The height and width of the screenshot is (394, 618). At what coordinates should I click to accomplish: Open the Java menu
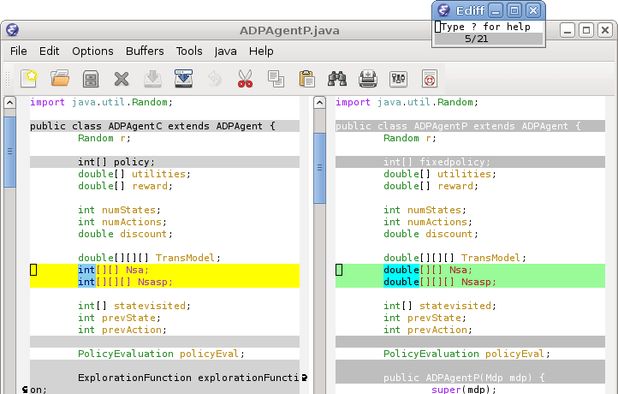(225, 51)
